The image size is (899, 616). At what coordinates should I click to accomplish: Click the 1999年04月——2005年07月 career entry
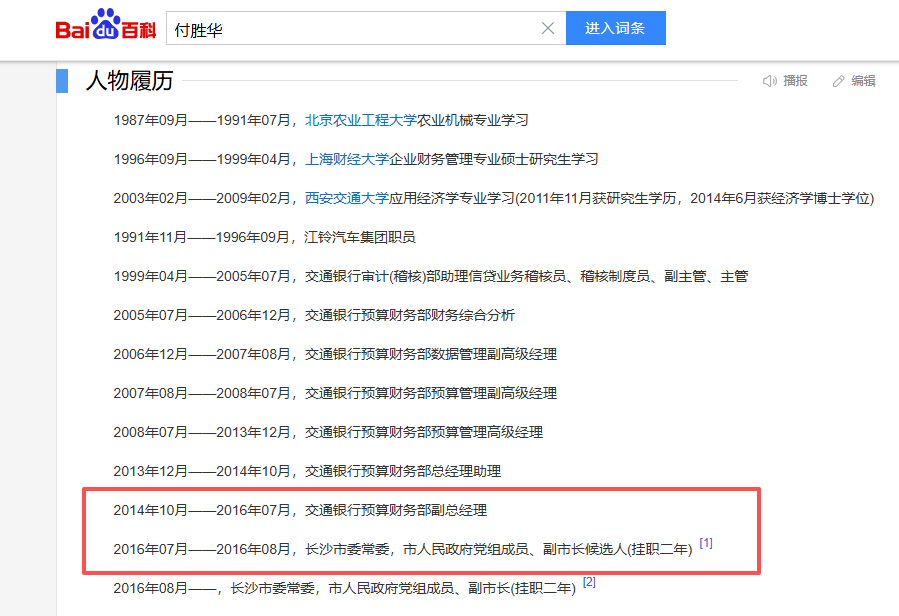[431, 276]
